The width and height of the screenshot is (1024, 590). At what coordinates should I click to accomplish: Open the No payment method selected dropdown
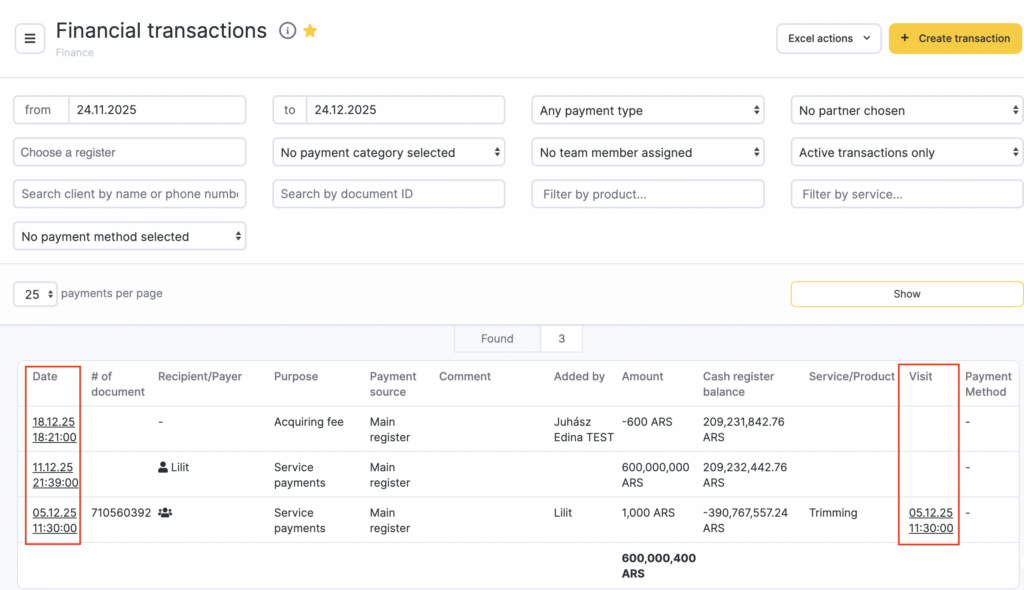coord(129,236)
